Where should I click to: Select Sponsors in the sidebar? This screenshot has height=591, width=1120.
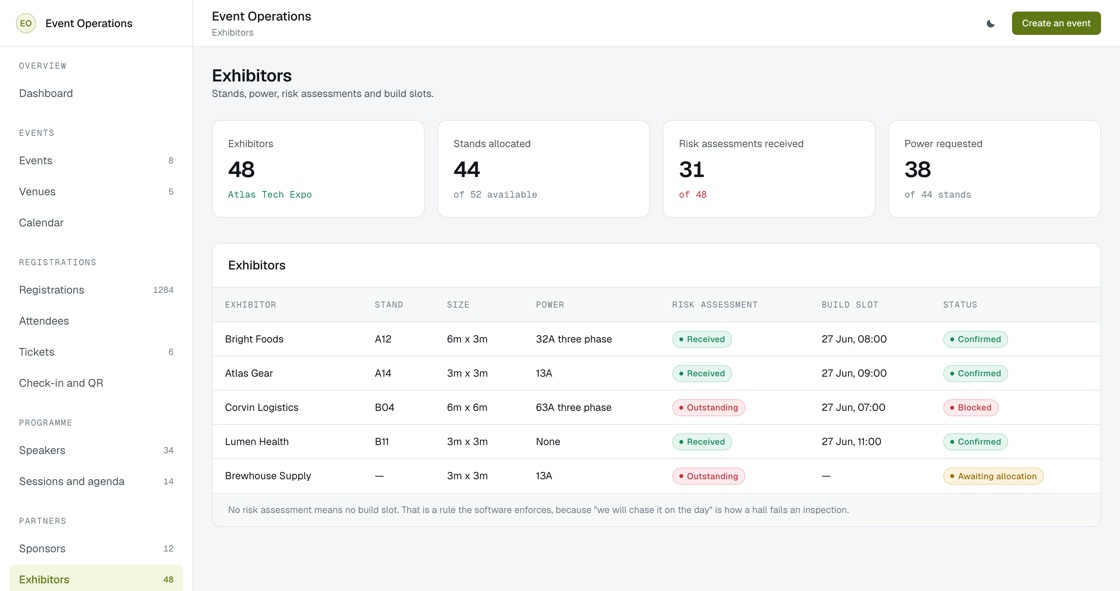point(96,549)
